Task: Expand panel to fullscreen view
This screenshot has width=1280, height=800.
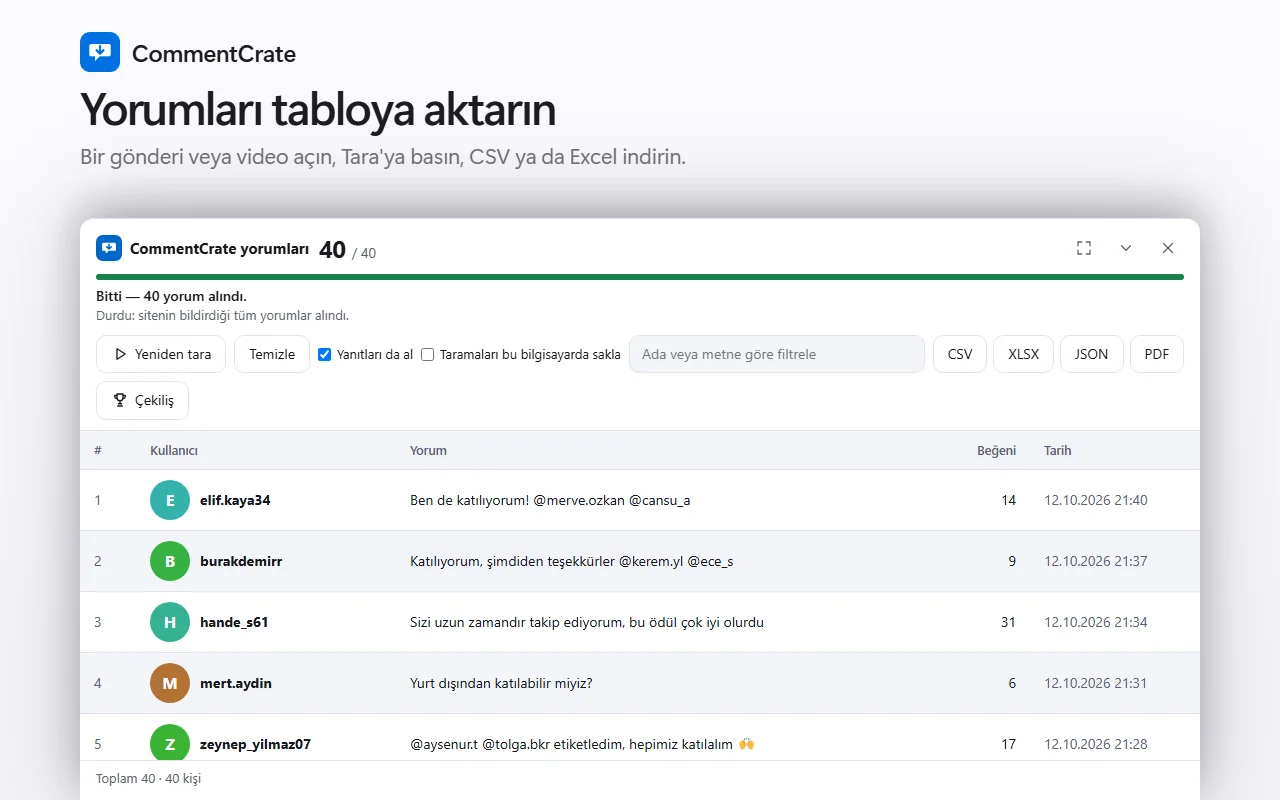Action: click(1084, 248)
